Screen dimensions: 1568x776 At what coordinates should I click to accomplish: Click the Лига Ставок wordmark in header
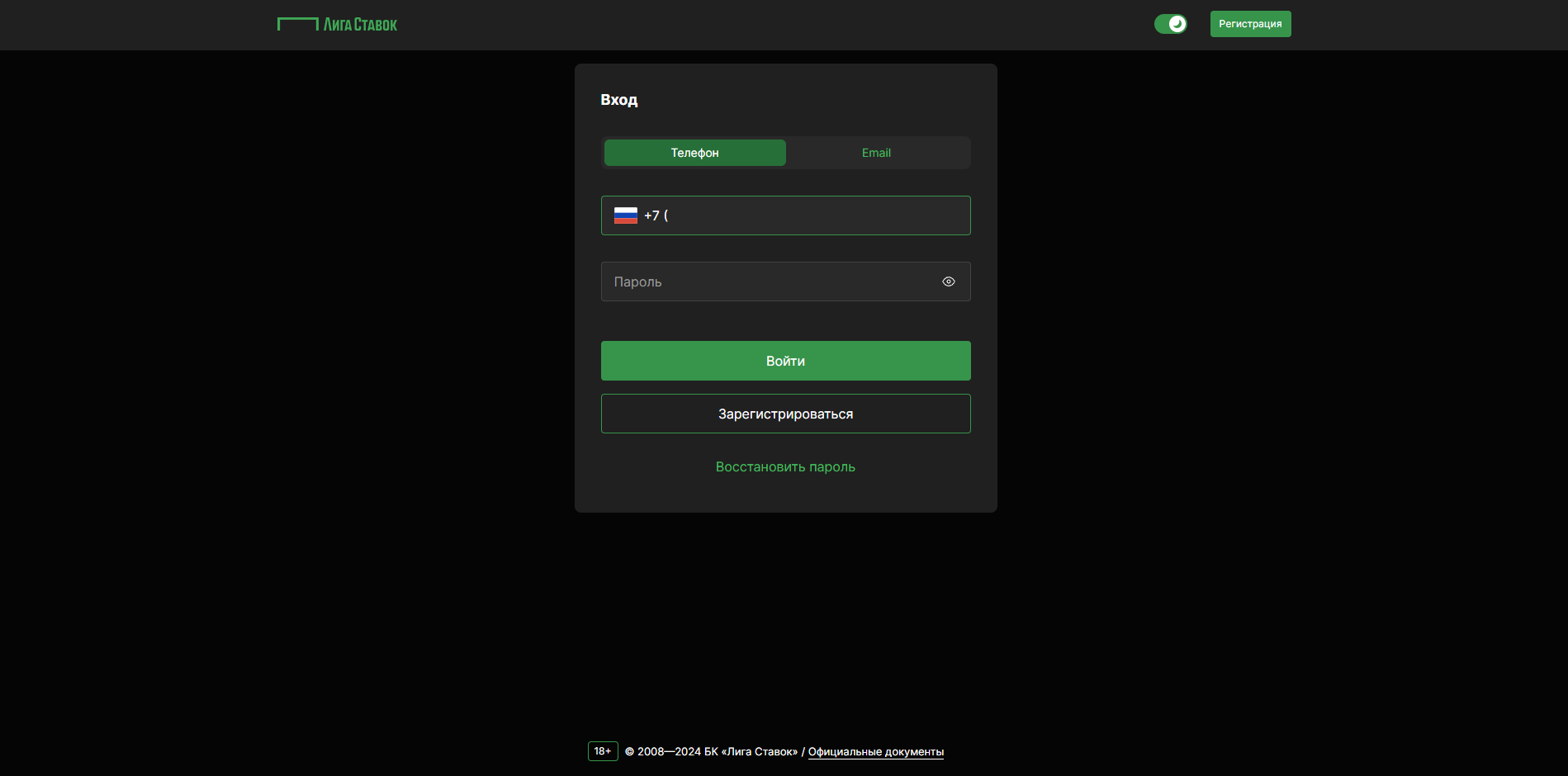point(360,25)
